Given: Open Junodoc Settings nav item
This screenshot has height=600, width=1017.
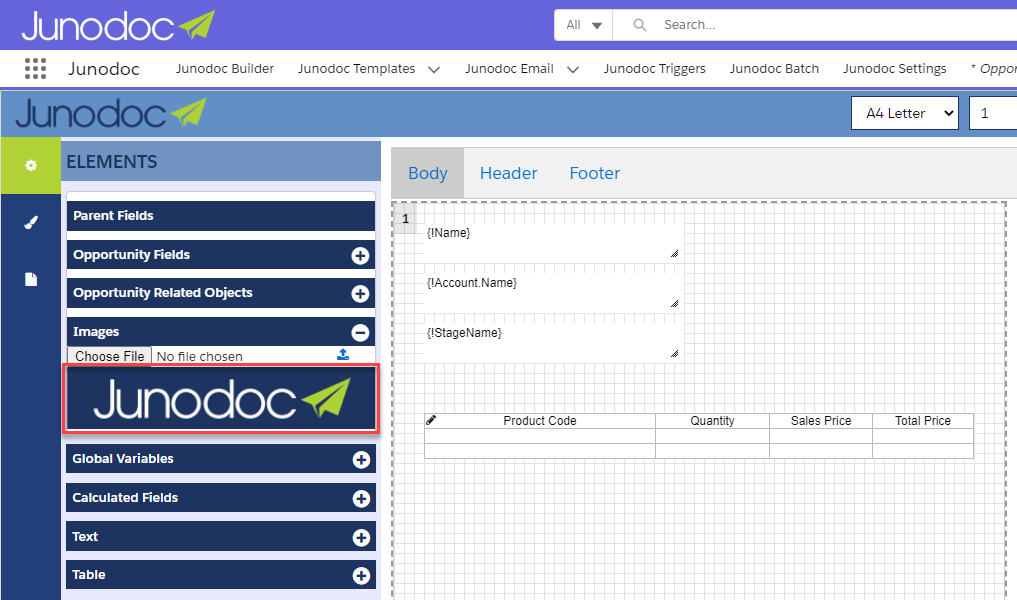Looking at the screenshot, I should click(894, 69).
